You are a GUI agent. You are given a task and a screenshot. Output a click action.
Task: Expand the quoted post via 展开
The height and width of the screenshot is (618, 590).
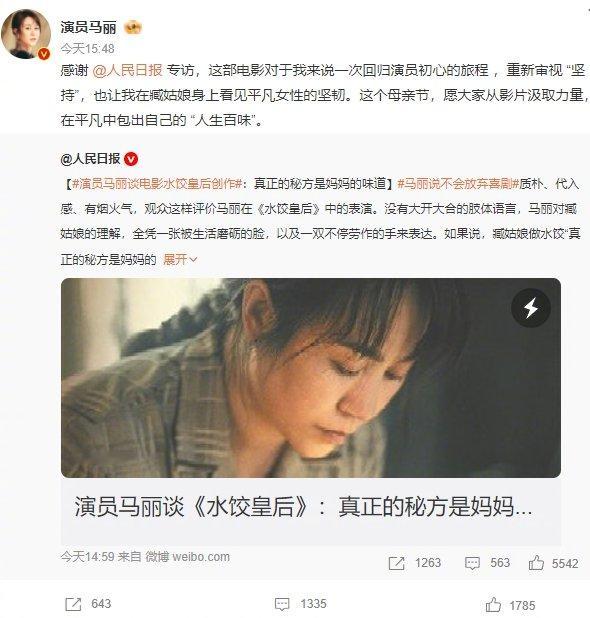[180, 259]
